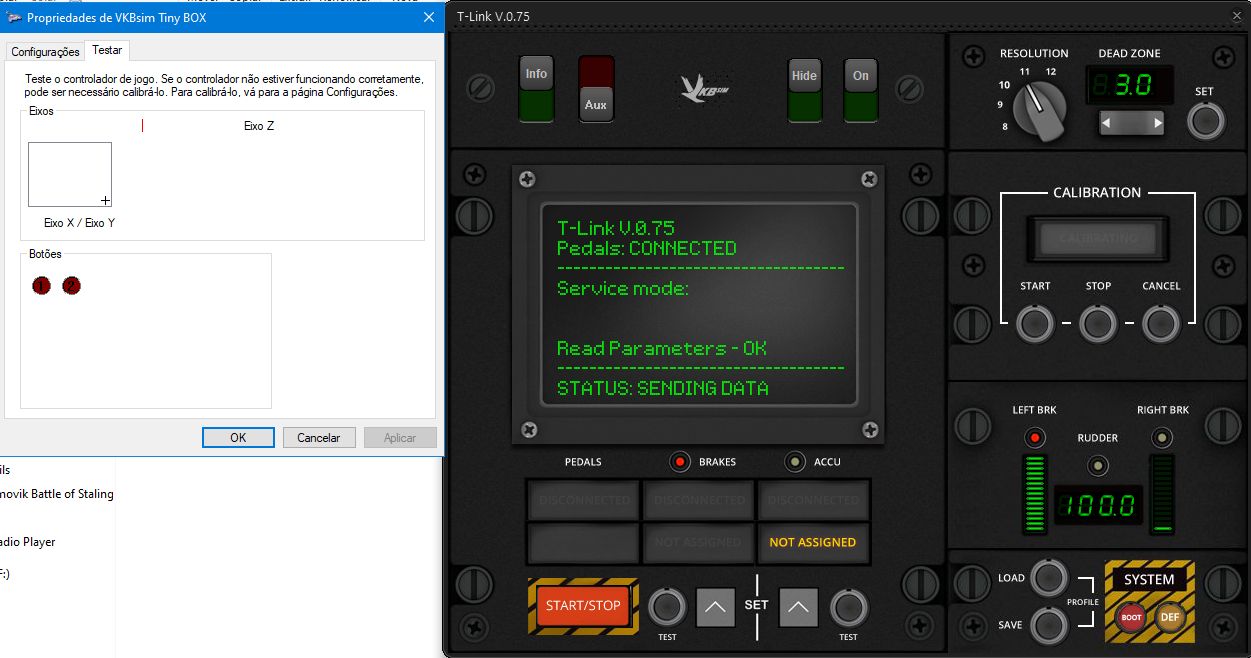Click 'Read Parameters - OK' screen text
Image resolution: width=1251 pixels, height=658 pixels.
click(662, 348)
